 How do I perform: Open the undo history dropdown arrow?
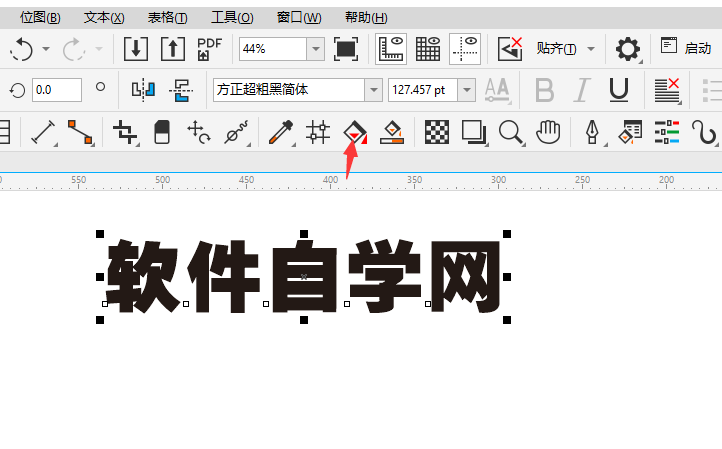[x=46, y=48]
